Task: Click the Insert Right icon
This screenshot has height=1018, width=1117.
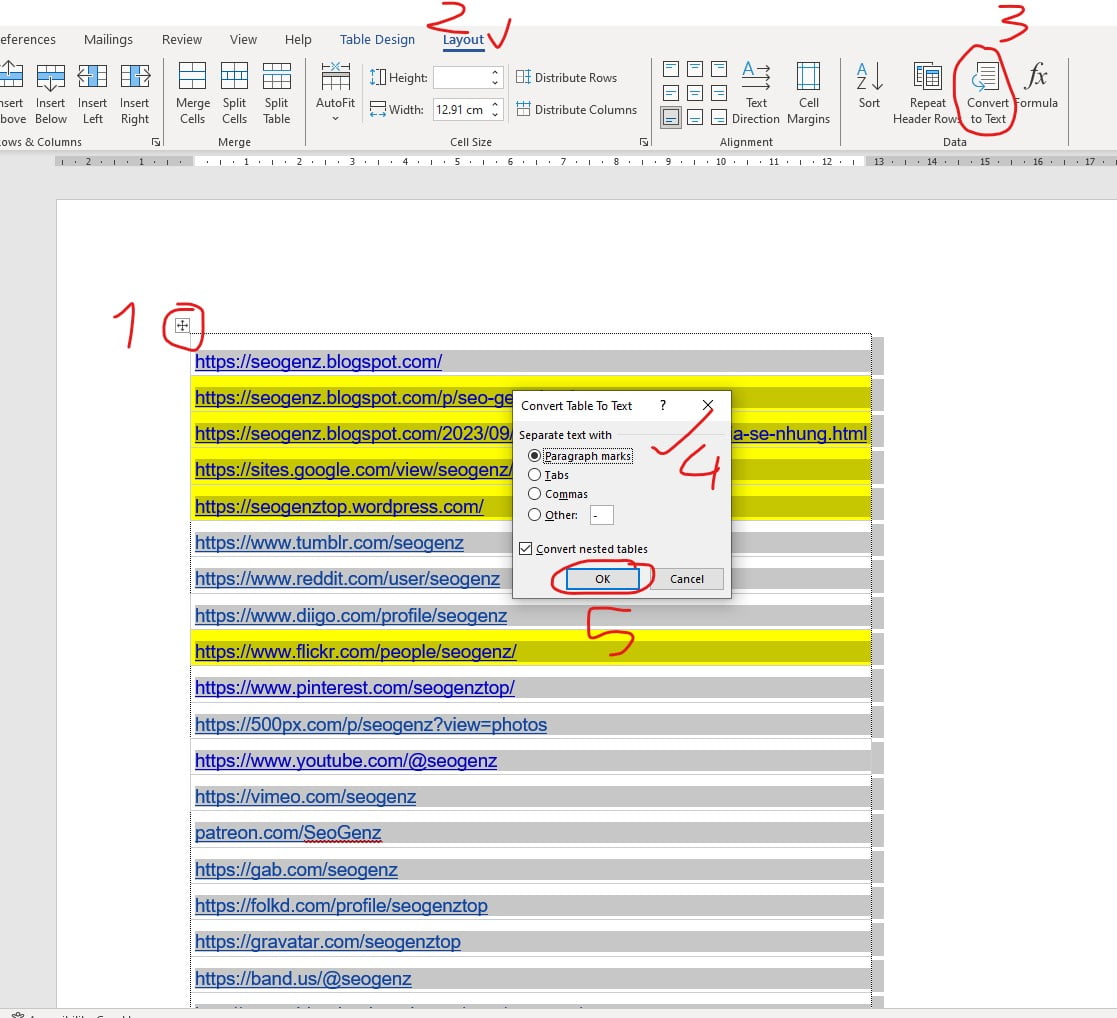Action: (x=135, y=93)
